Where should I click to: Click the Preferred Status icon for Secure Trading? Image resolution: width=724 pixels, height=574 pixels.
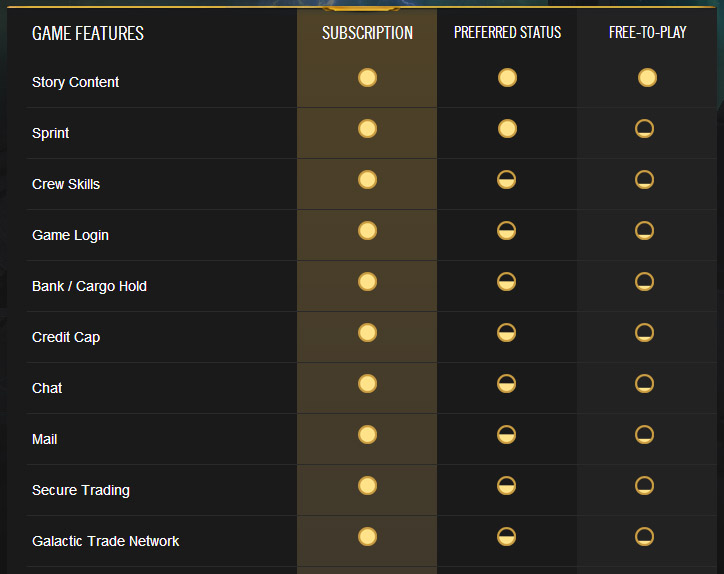507,486
